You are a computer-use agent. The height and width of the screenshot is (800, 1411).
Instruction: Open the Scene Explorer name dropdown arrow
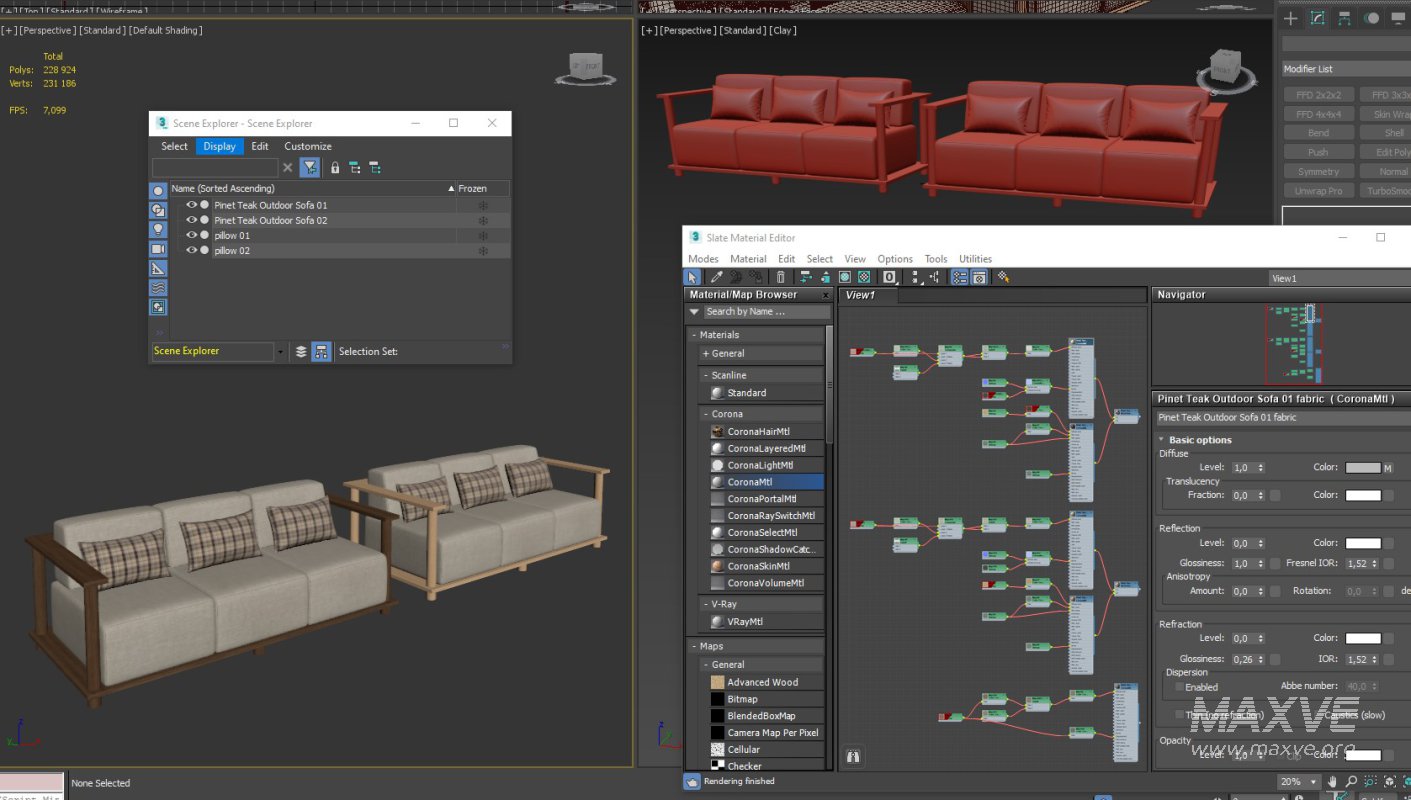point(279,351)
